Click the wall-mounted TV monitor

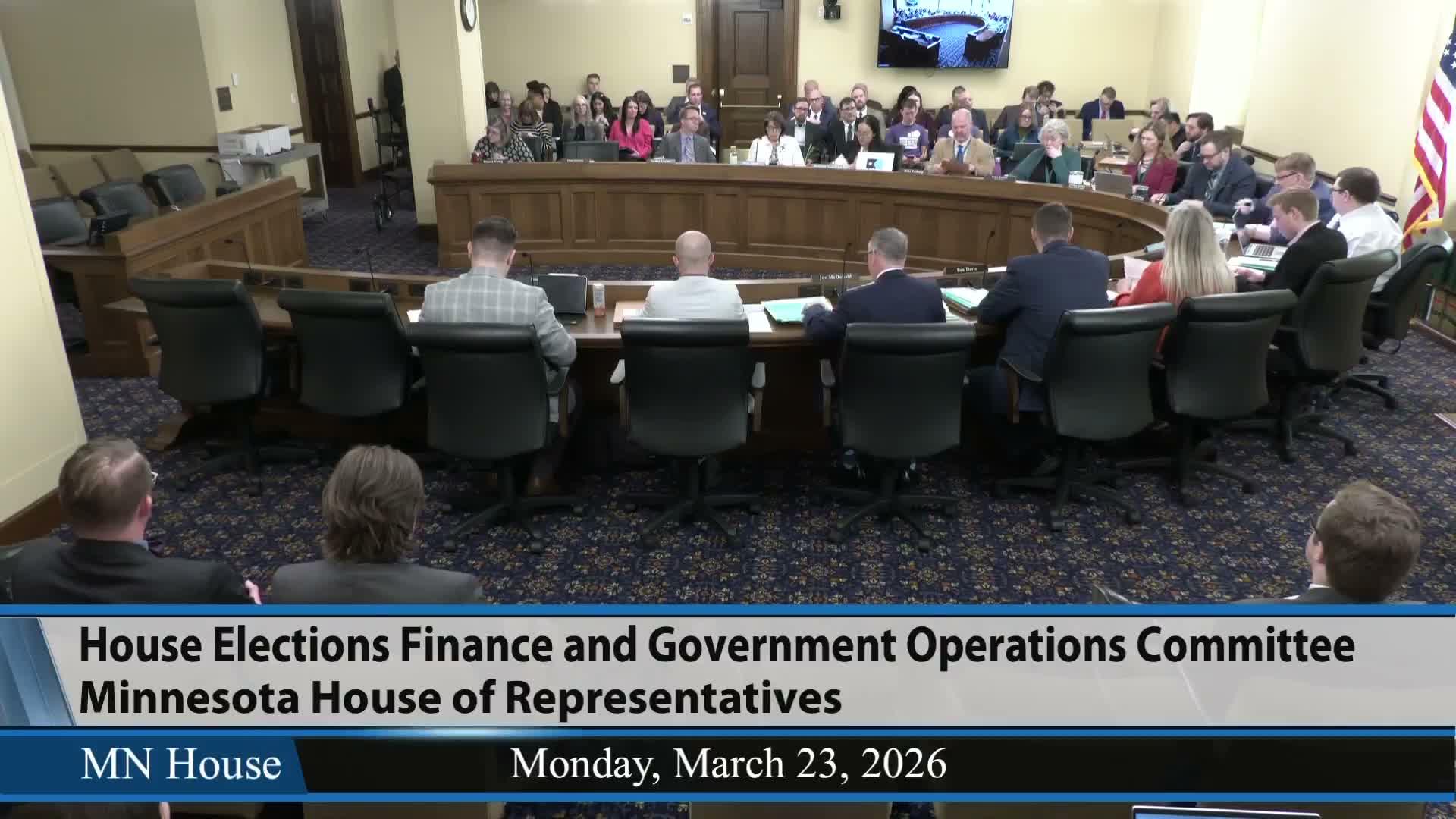pos(944,32)
